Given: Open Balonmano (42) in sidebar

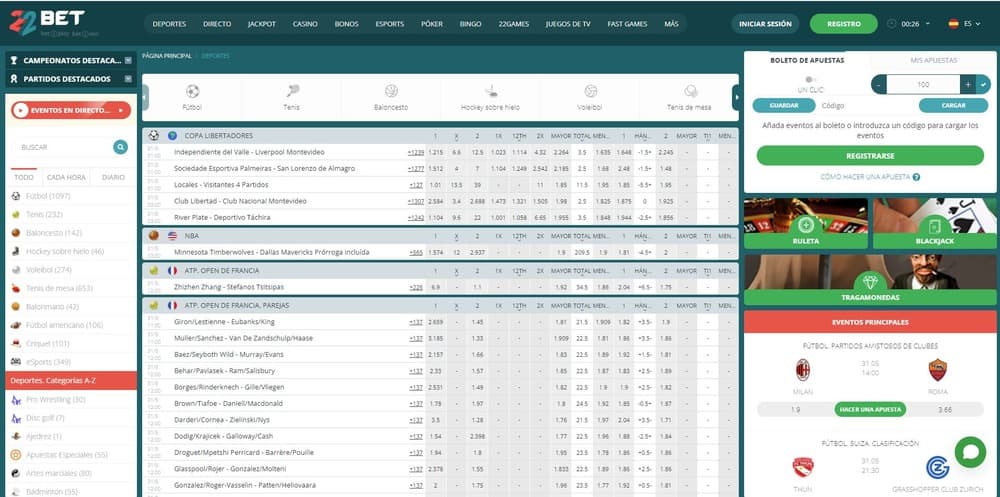Looking at the screenshot, I should (52, 307).
